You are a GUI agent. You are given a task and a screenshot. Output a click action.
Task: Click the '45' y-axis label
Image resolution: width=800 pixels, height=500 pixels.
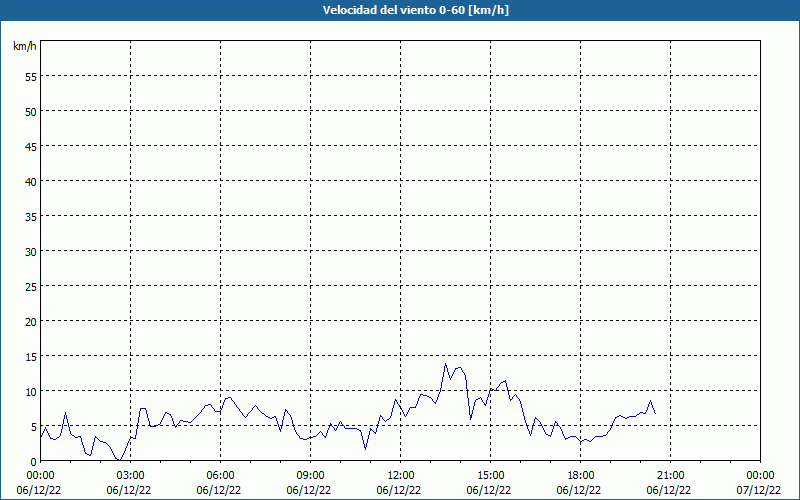(x=31, y=146)
